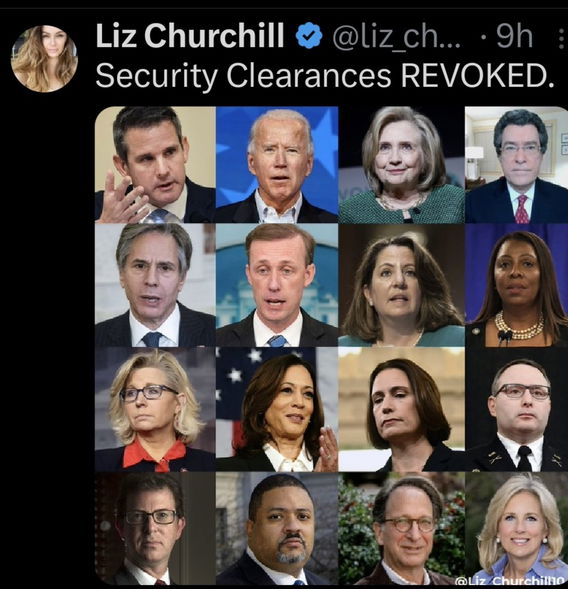Image resolution: width=568 pixels, height=589 pixels.
Task: Open photo of man with round tortoiseshell glasses
Action: (402, 529)
